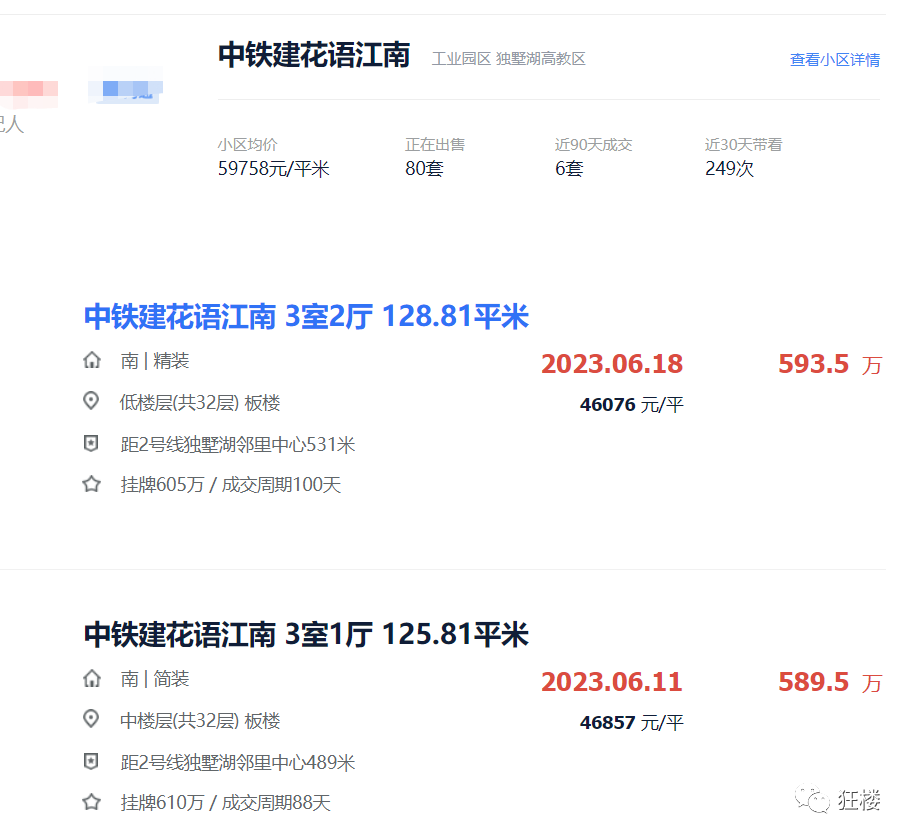Select the 59758元/平米 average price

click(273, 169)
